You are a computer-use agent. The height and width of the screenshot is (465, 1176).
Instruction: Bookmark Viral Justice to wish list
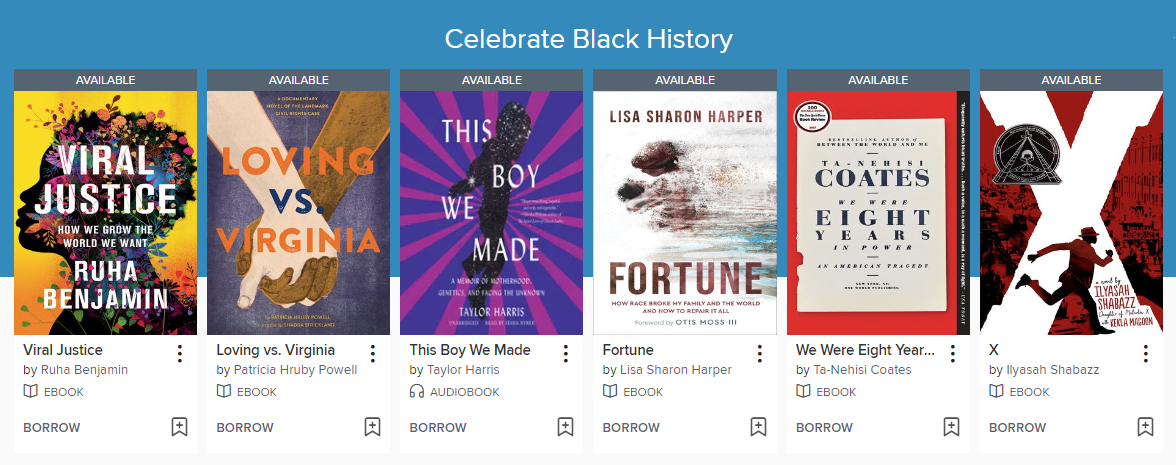pos(179,427)
